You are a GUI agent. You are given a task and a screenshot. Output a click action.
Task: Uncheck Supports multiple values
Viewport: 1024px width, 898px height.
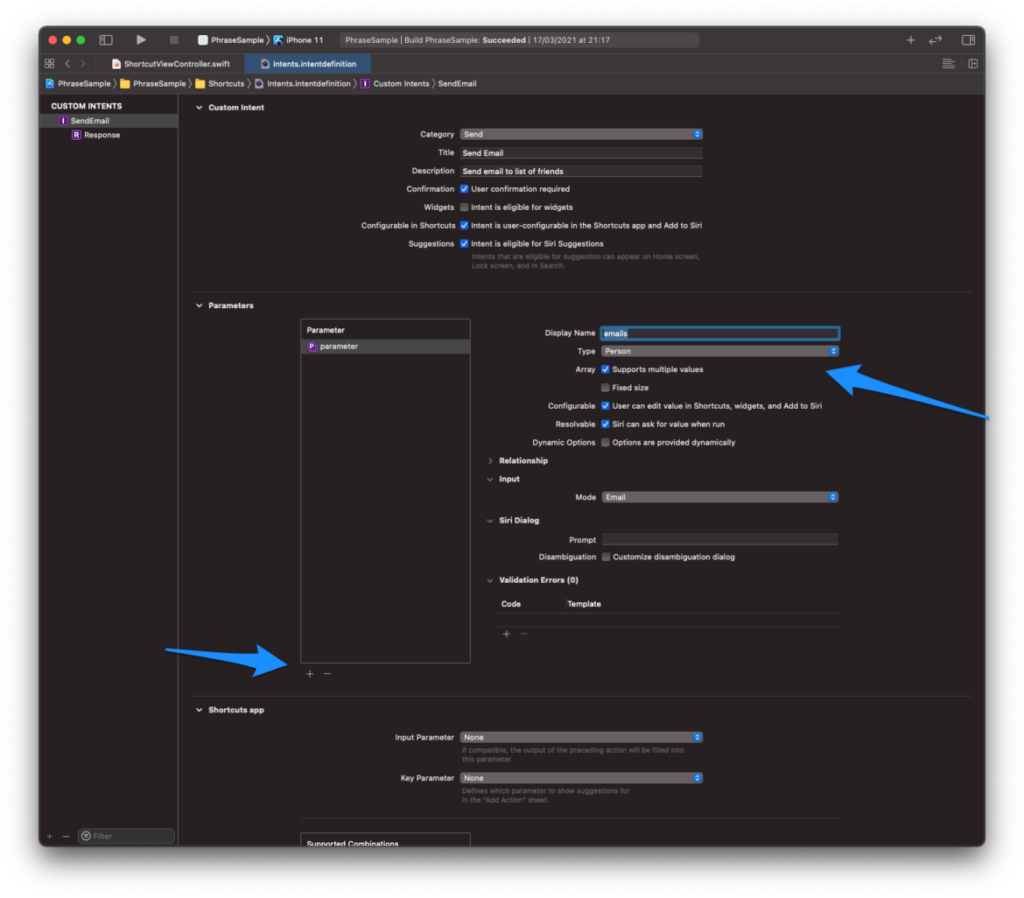click(605, 369)
